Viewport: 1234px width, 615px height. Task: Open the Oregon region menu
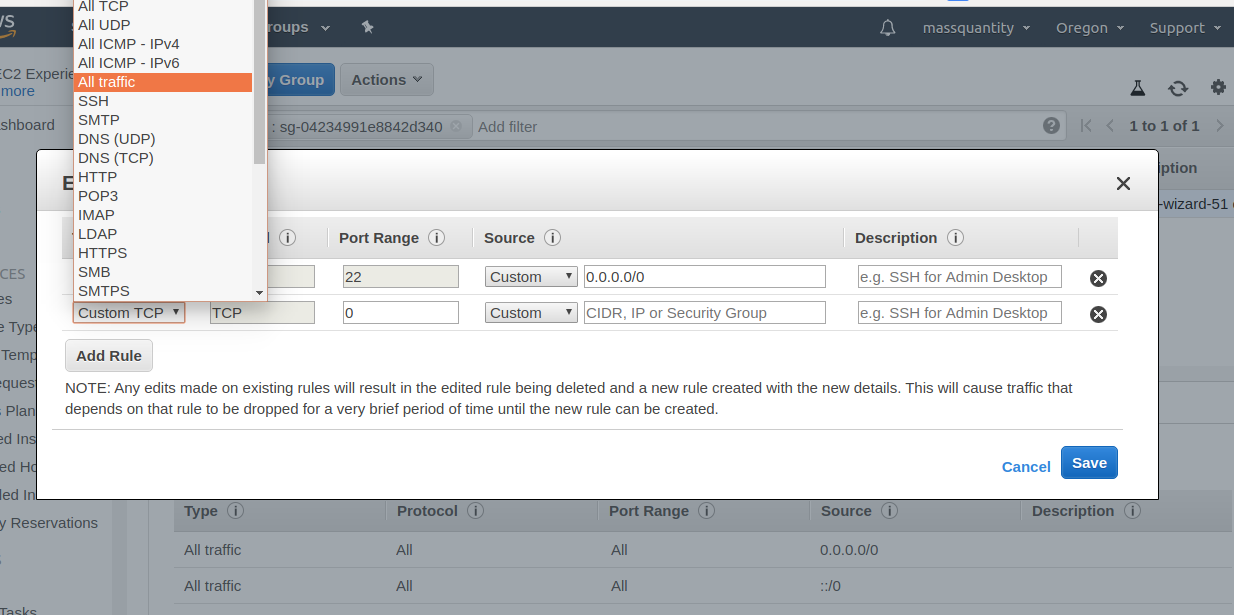click(1089, 28)
